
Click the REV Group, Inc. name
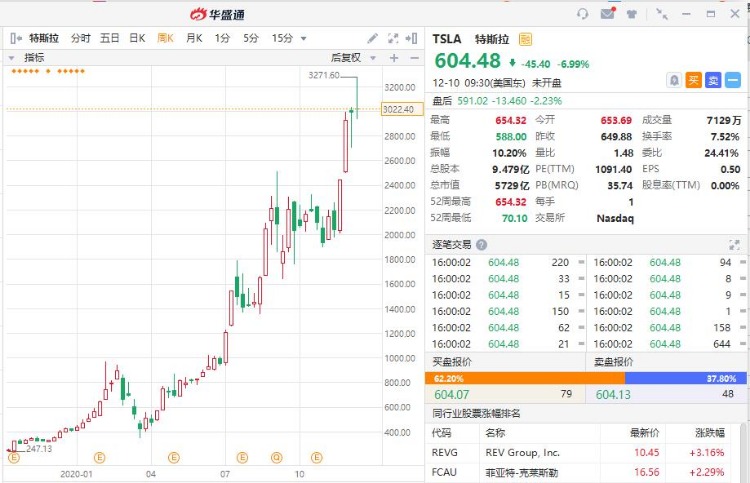click(522, 452)
